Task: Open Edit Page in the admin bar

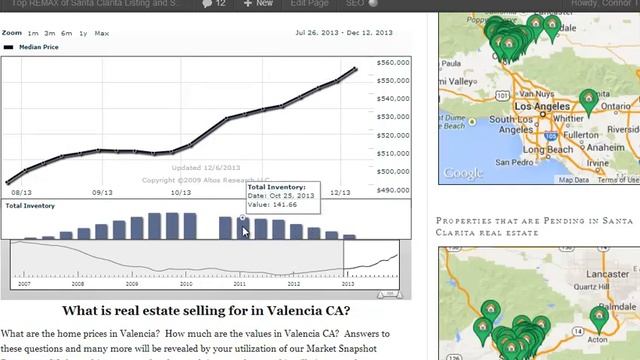Action: 309,3
